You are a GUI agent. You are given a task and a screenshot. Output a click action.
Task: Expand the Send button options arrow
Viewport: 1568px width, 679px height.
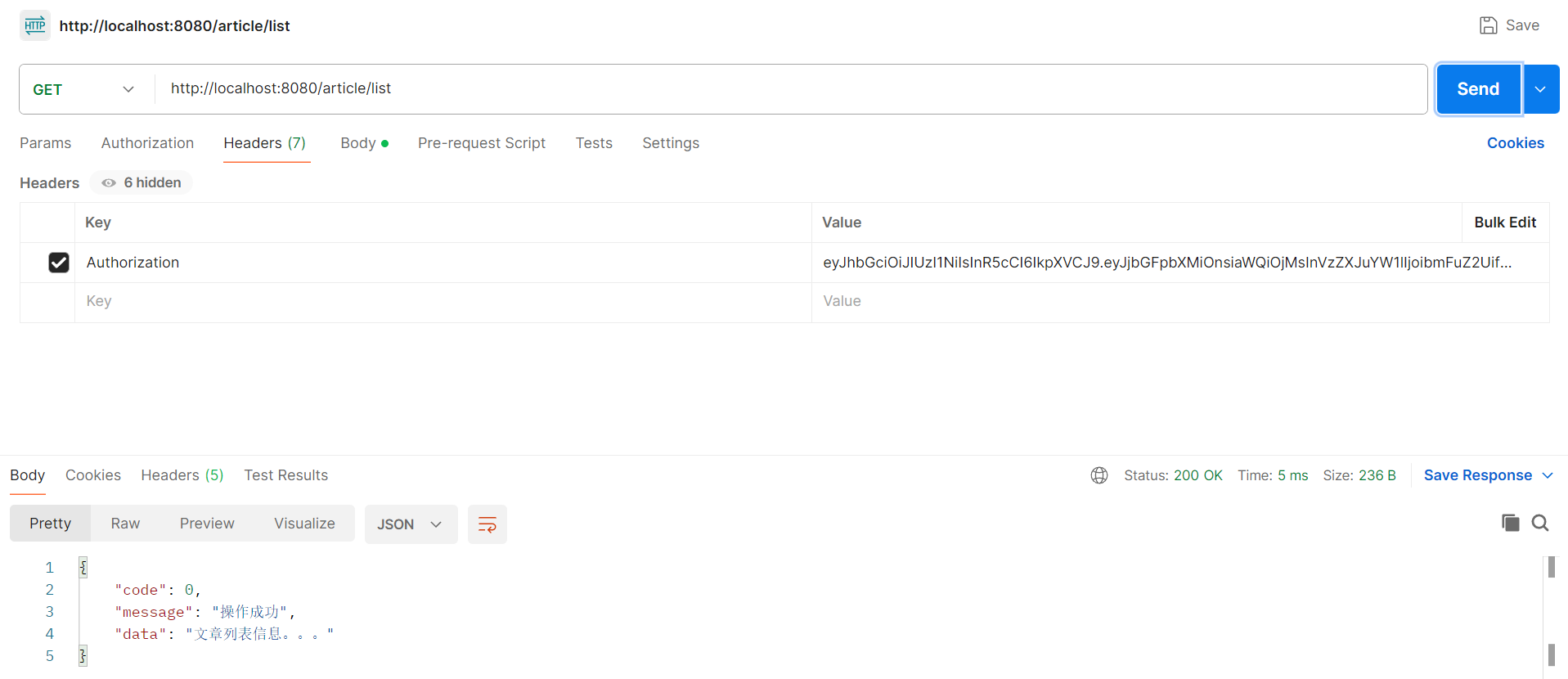(x=1540, y=89)
